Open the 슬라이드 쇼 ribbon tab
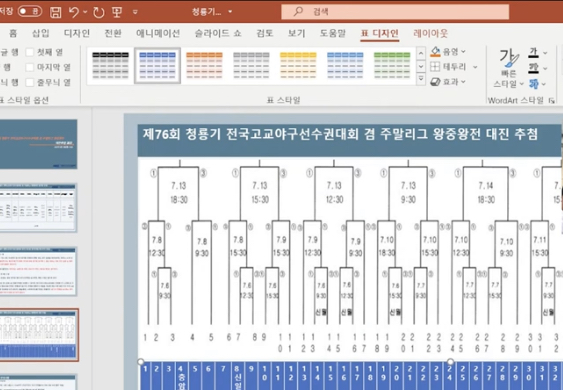This screenshot has height=390, width=563. pyautogui.click(x=218, y=33)
